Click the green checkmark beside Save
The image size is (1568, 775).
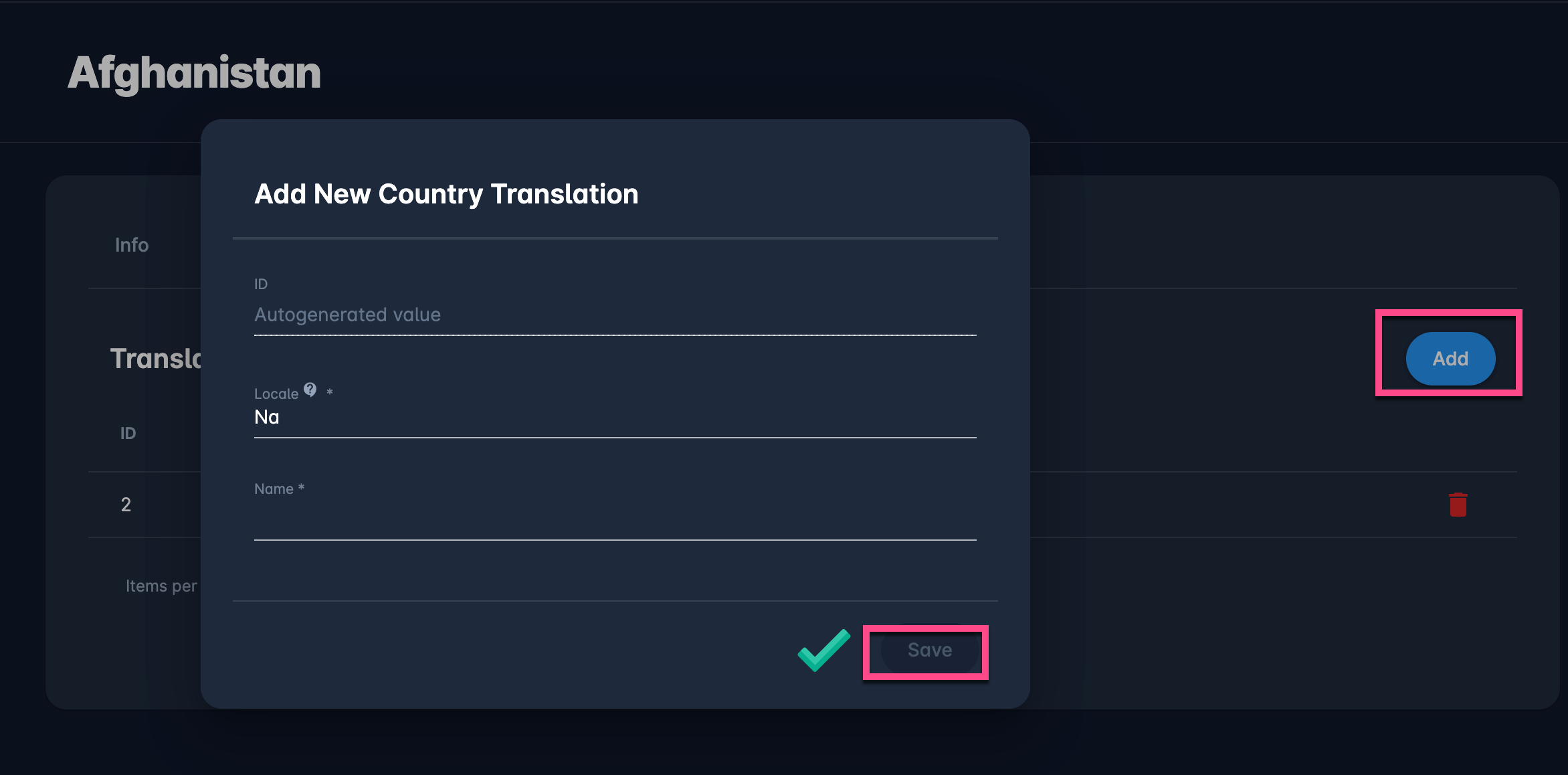[824, 650]
